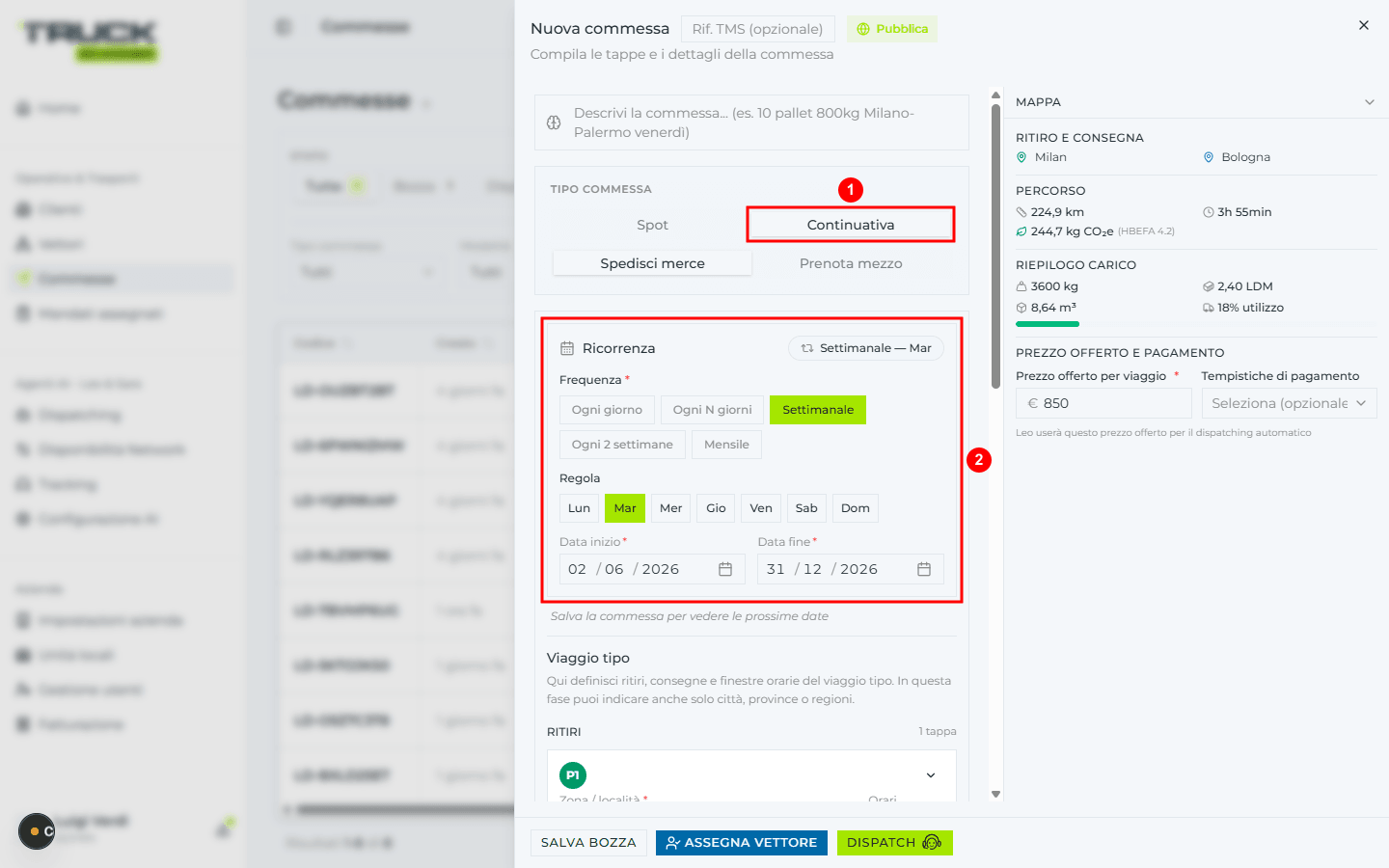Screen dimensions: 1389x868
Task: Choose Spedisci merce option
Action: [x=652, y=263]
